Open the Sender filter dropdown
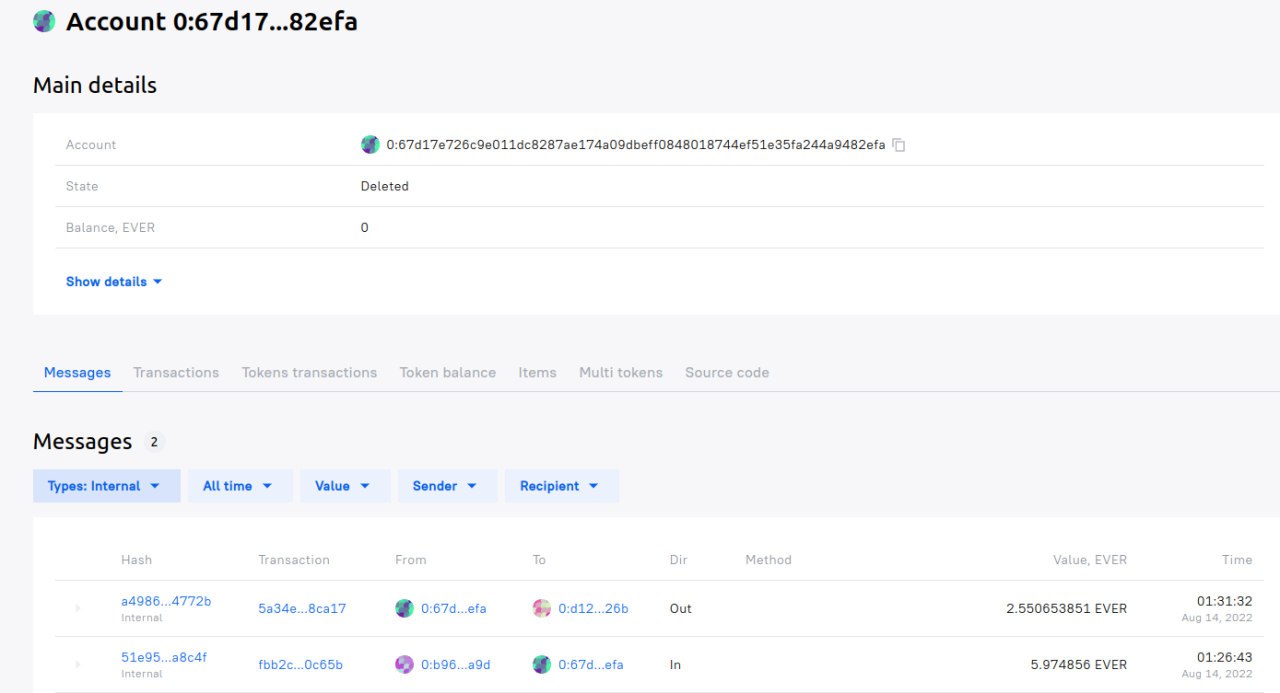The width and height of the screenshot is (1280, 693). [x=446, y=486]
